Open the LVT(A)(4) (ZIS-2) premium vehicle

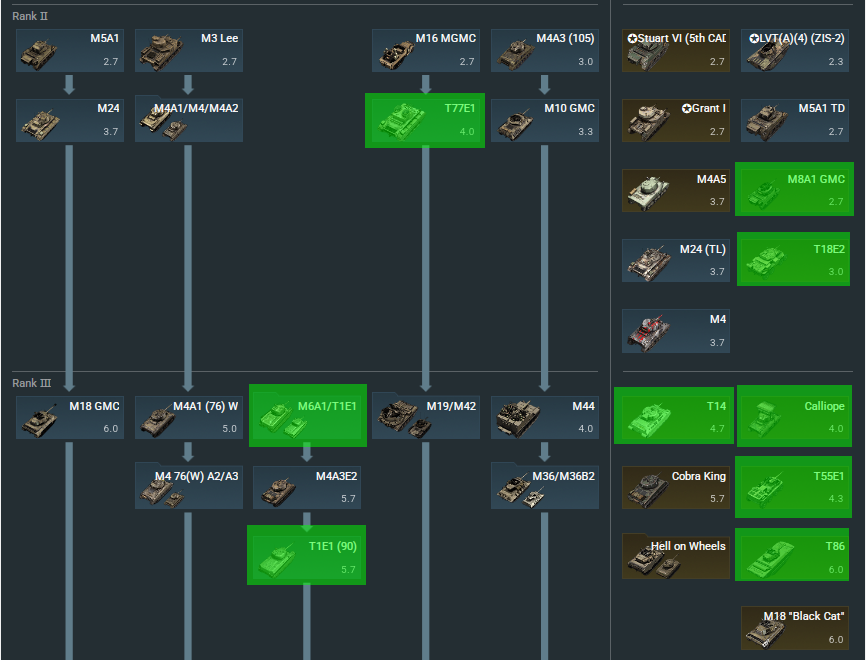point(795,50)
